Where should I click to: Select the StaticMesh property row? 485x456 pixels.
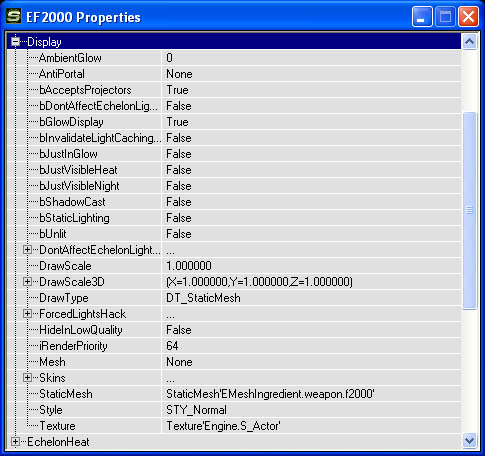click(x=233, y=394)
